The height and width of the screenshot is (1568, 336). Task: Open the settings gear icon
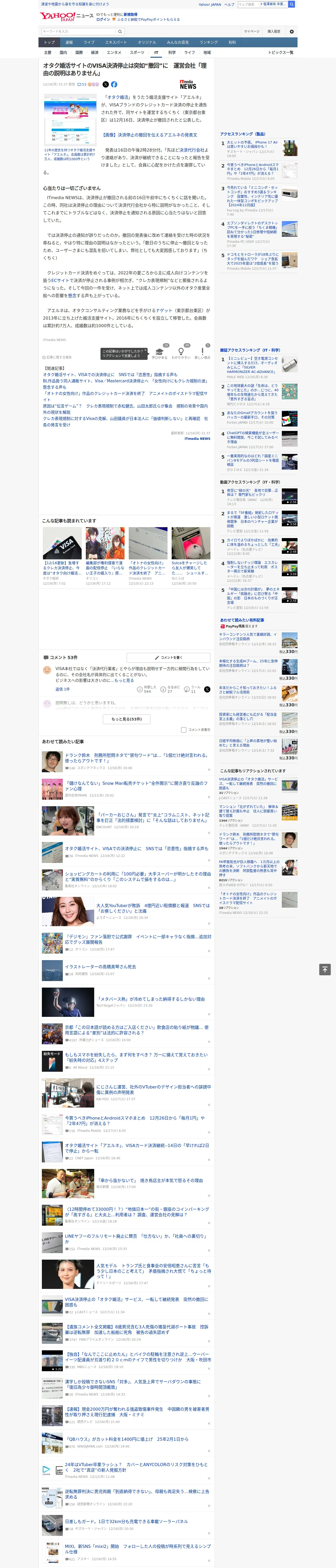292,32
